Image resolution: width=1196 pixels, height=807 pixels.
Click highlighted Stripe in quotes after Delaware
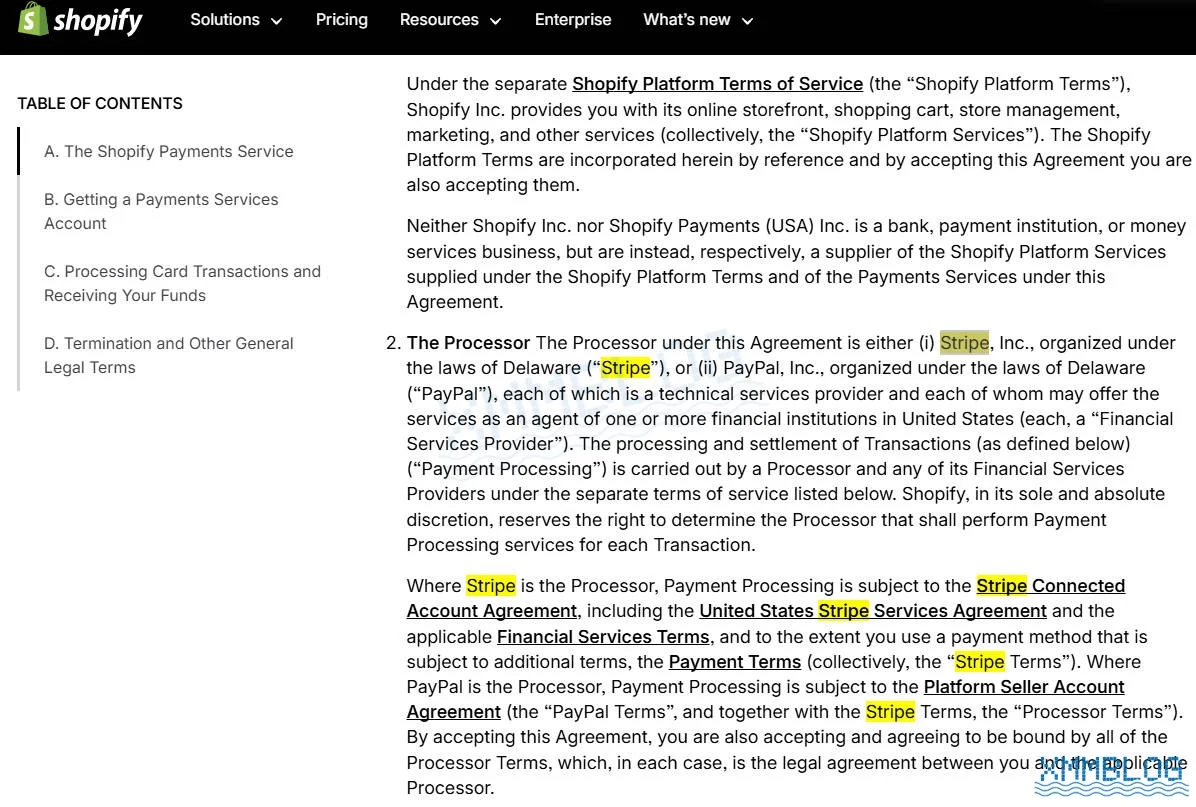coord(625,368)
